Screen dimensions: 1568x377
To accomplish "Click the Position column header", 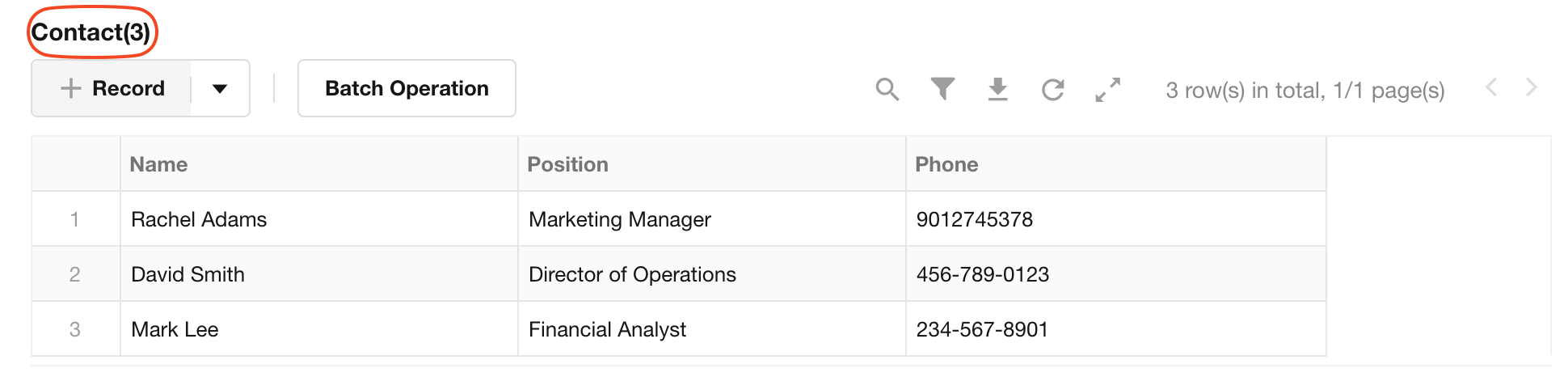I will pyautogui.click(x=567, y=164).
